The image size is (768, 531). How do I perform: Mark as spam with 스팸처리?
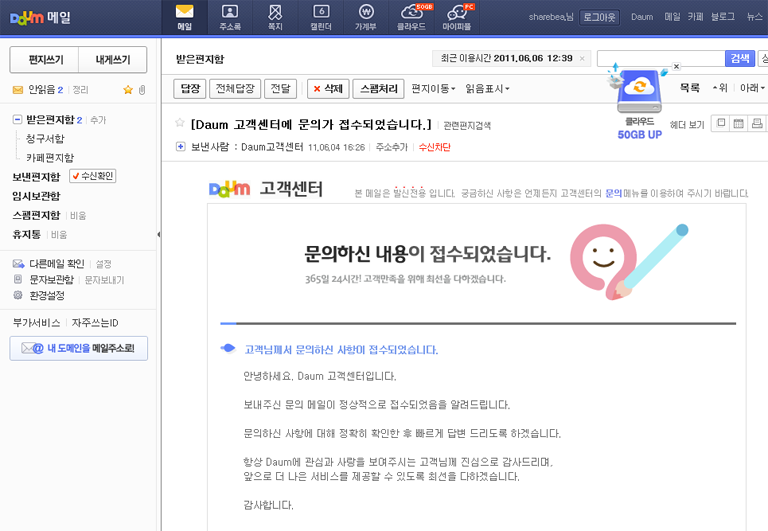click(378, 89)
